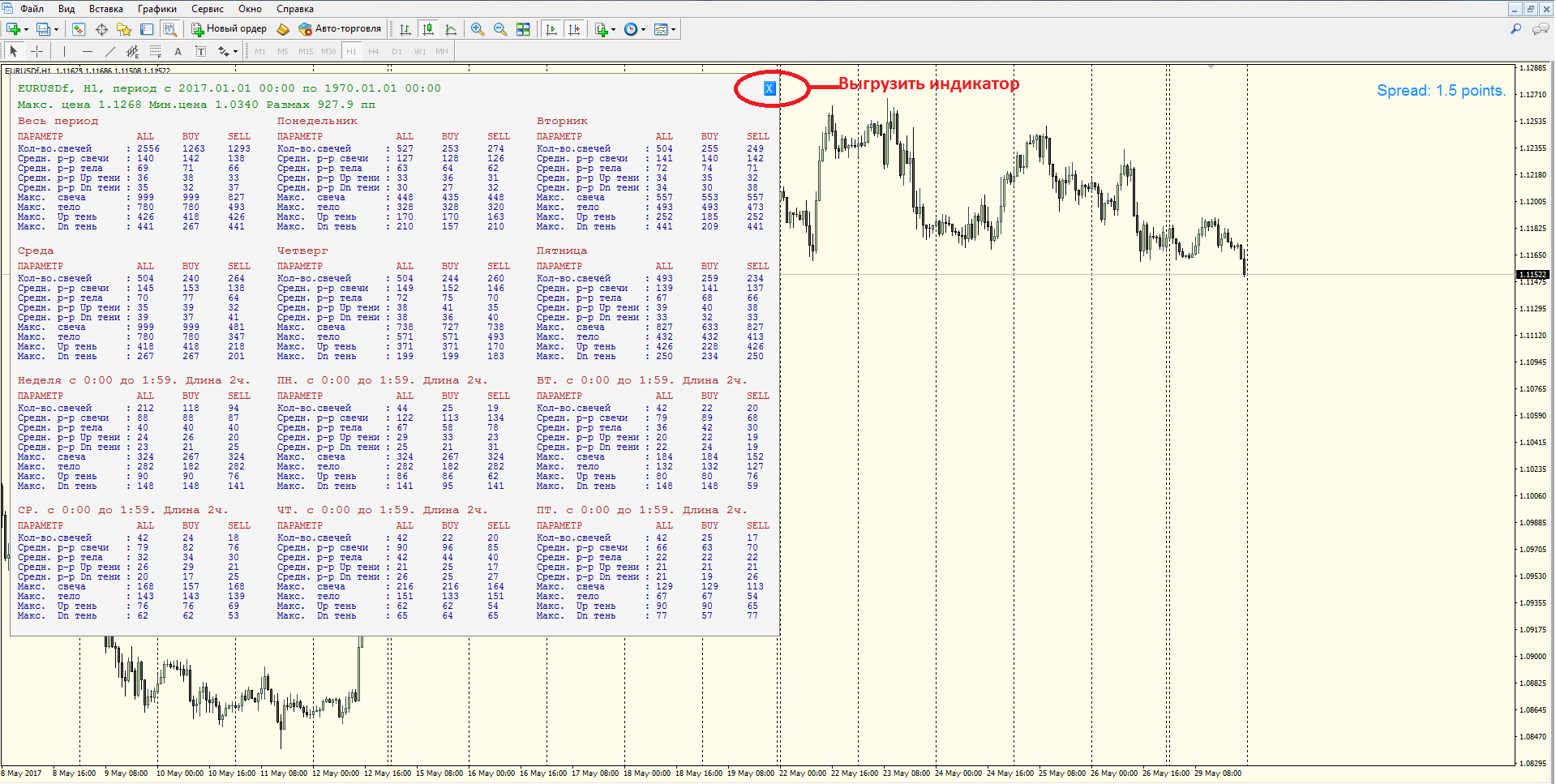This screenshot has width=1556, height=784.
Task: Click the Zoom Out magnifier icon
Action: 500,29
